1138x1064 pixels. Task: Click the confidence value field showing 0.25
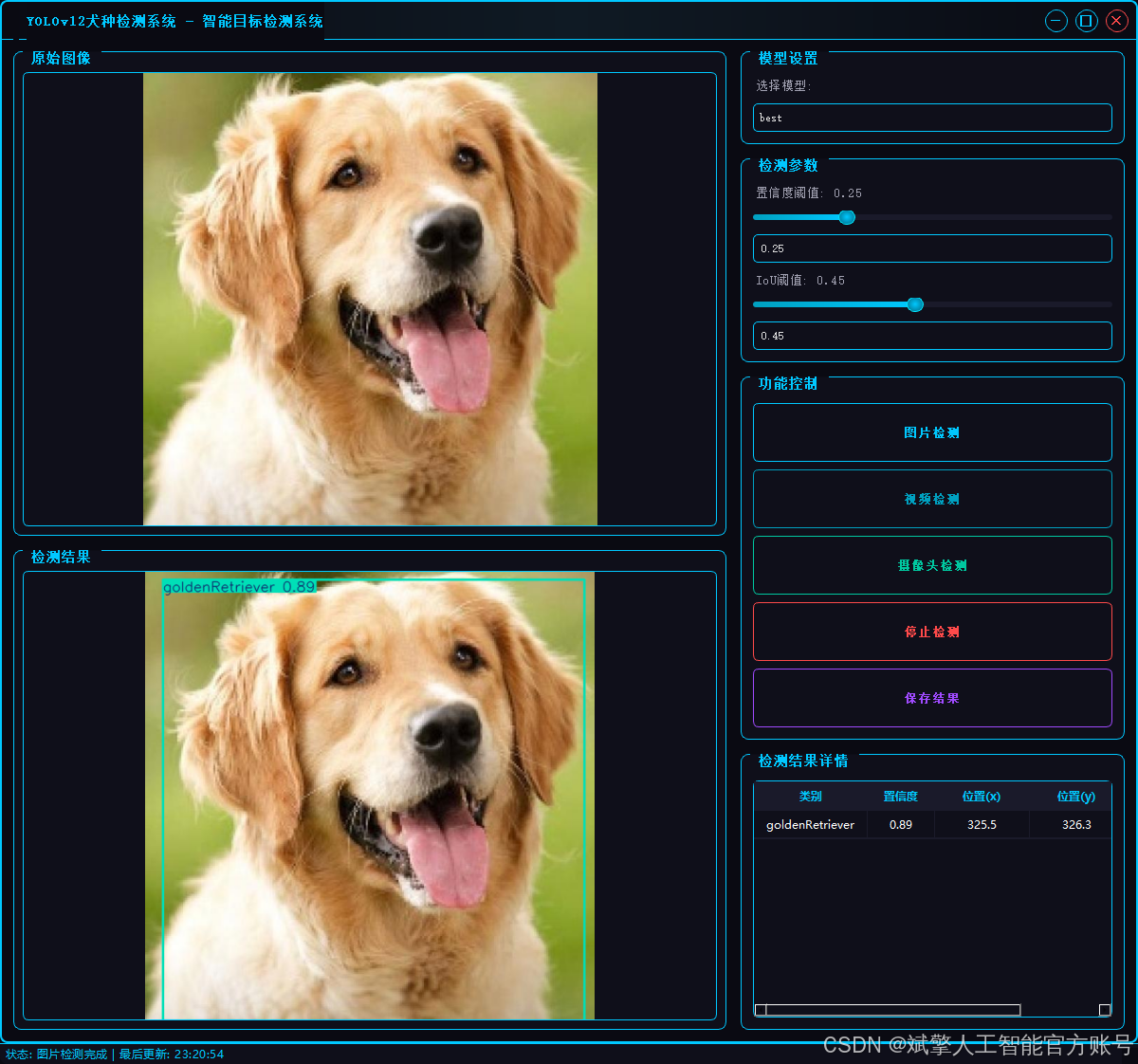pyautogui.click(x=932, y=248)
